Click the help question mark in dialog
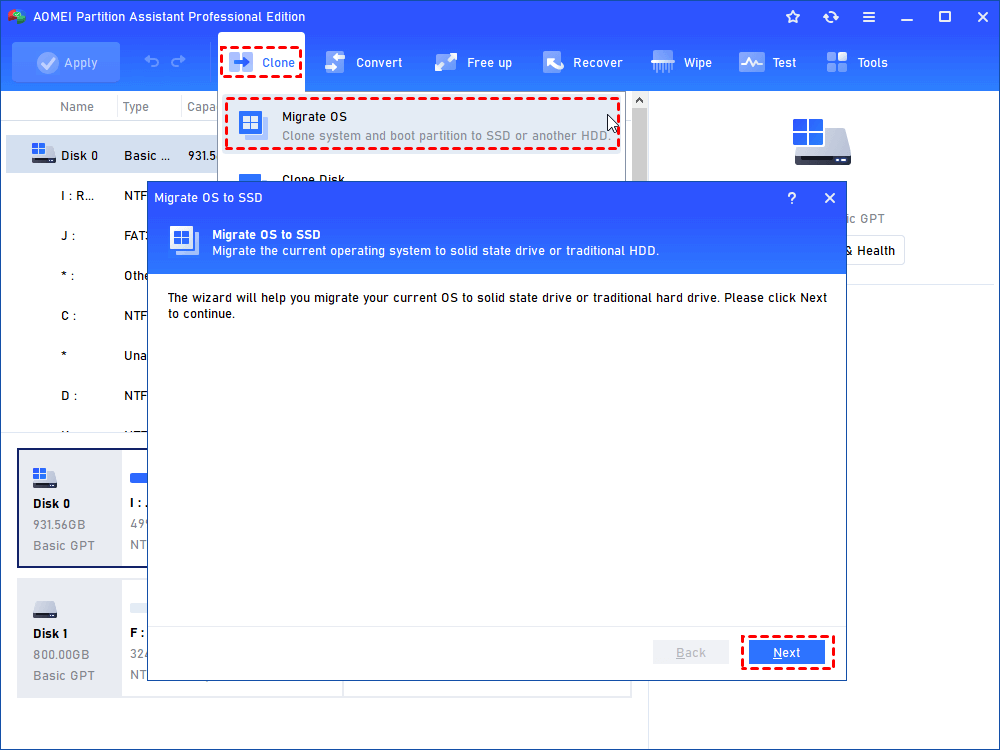Viewport: 1000px width, 750px height. point(791,198)
